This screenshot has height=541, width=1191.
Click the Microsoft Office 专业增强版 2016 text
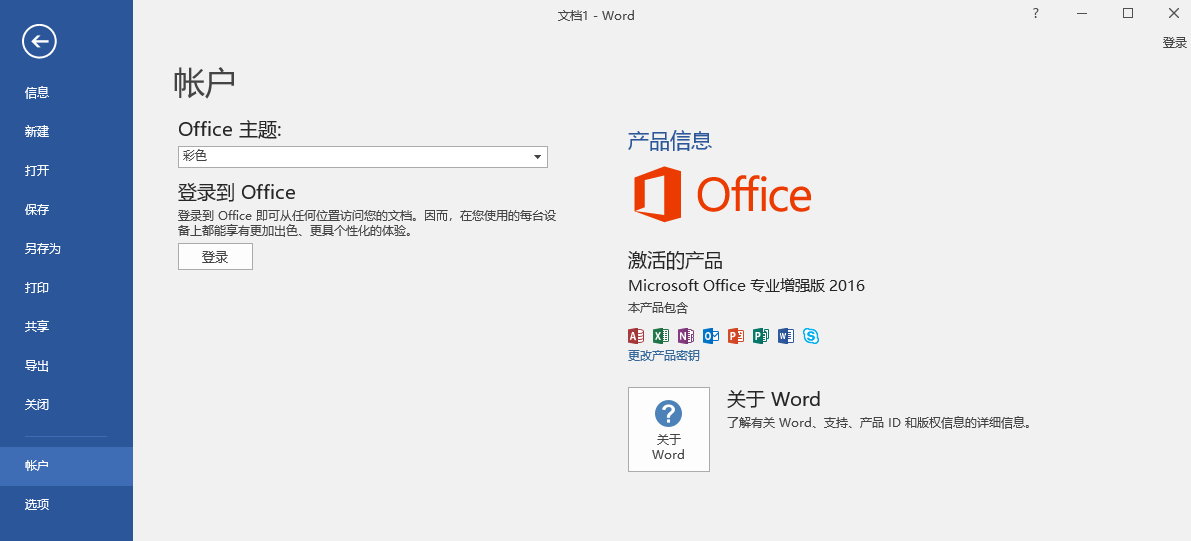click(x=747, y=286)
